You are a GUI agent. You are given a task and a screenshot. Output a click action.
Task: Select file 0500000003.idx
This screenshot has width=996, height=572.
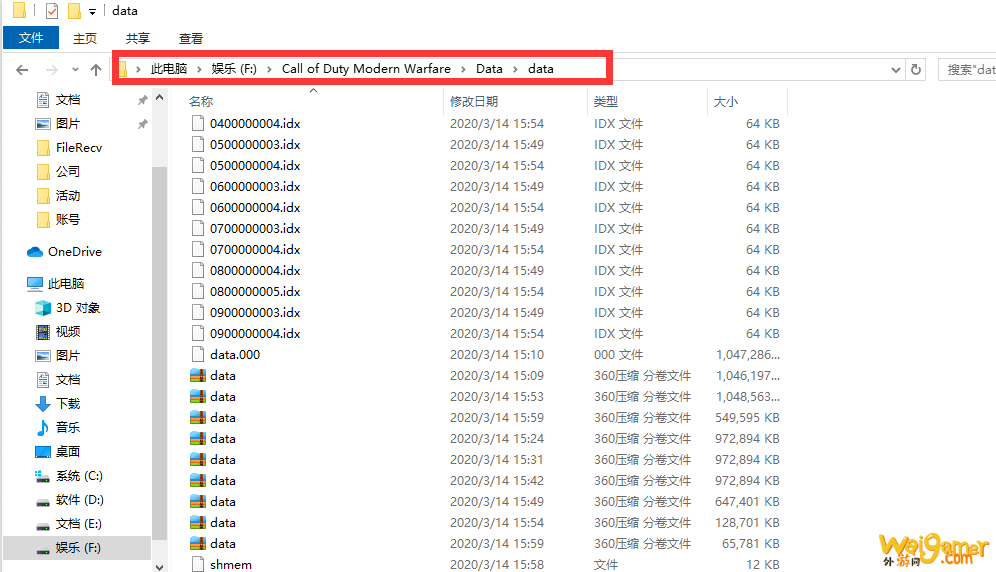pos(255,144)
